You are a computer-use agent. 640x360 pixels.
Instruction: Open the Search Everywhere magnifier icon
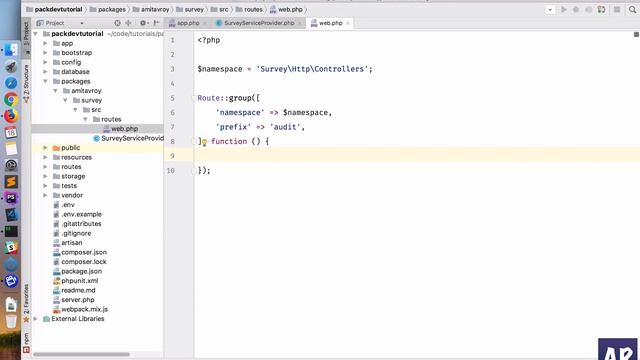[632, 10]
